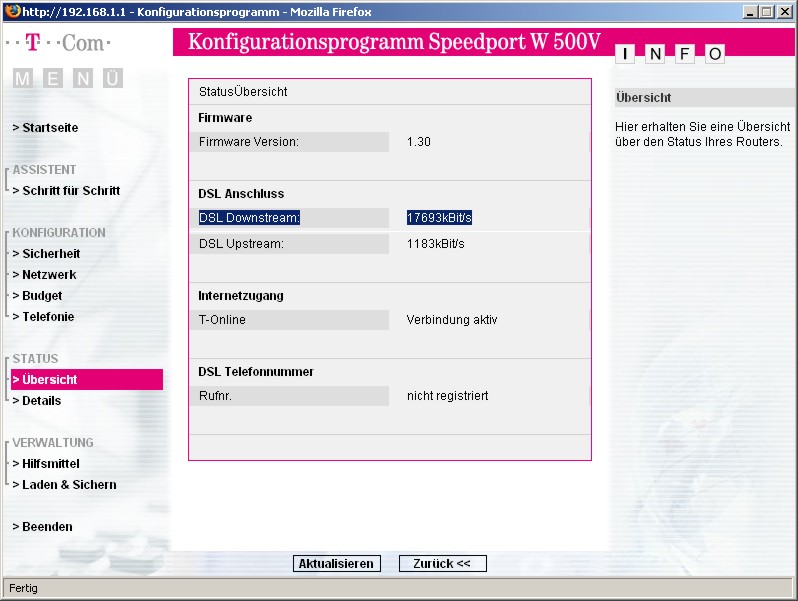Click the Rufnr. label

tap(215, 395)
